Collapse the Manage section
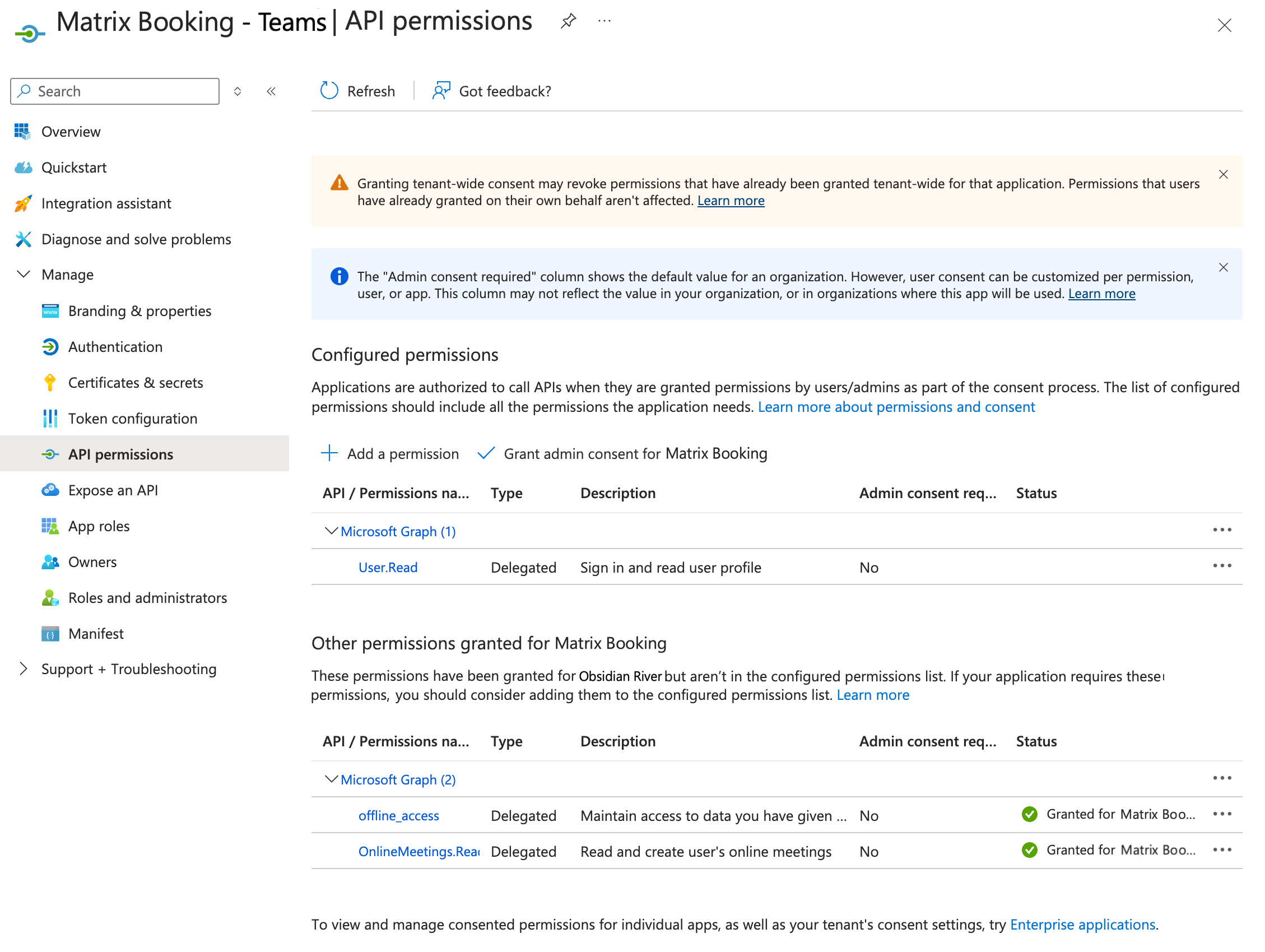1265x952 pixels. [x=23, y=274]
